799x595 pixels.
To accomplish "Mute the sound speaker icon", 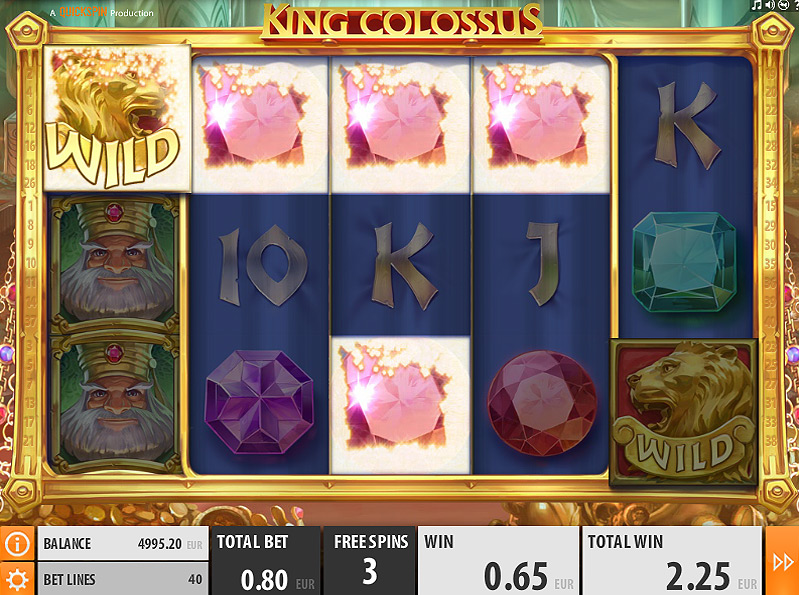I will 770,5.
